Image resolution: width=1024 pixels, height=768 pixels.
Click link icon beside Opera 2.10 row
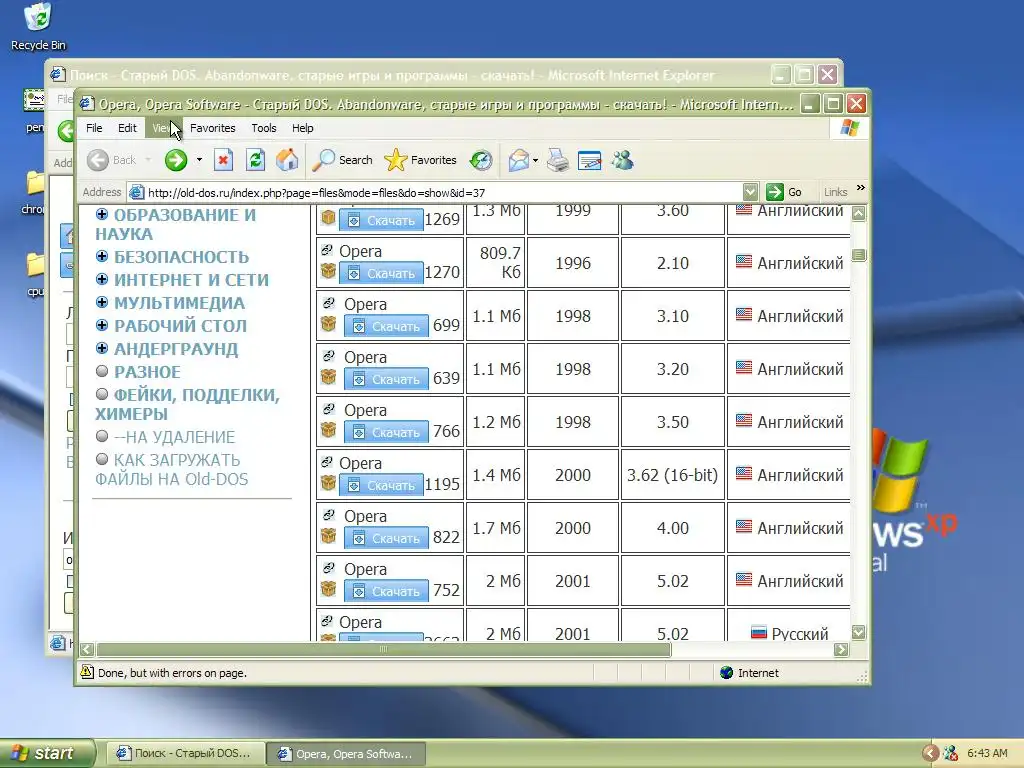point(327,249)
